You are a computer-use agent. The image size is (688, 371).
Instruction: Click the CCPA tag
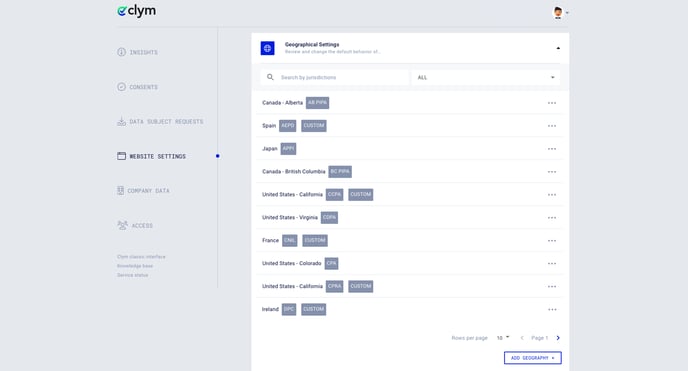coord(334,194)
